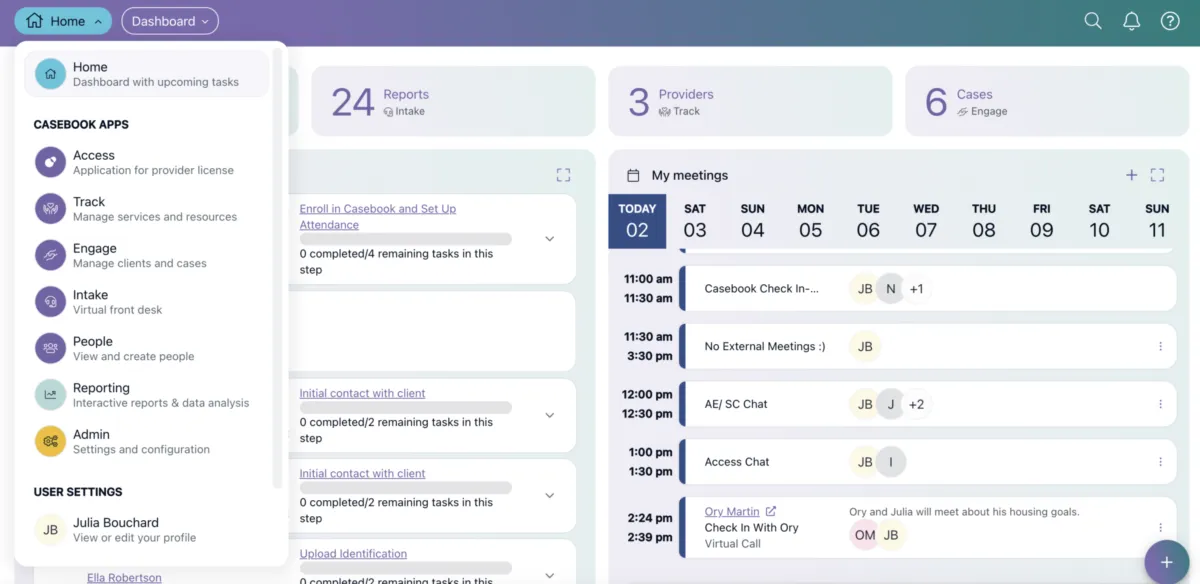
Task: Select Access menu entry
Action: pyautogui.click(x=146, y=162)
